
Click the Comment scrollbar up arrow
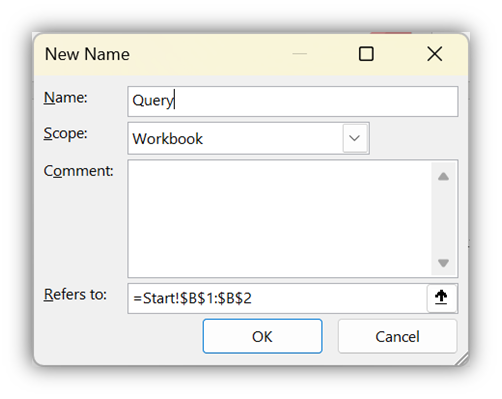click(x=443, y=176)
